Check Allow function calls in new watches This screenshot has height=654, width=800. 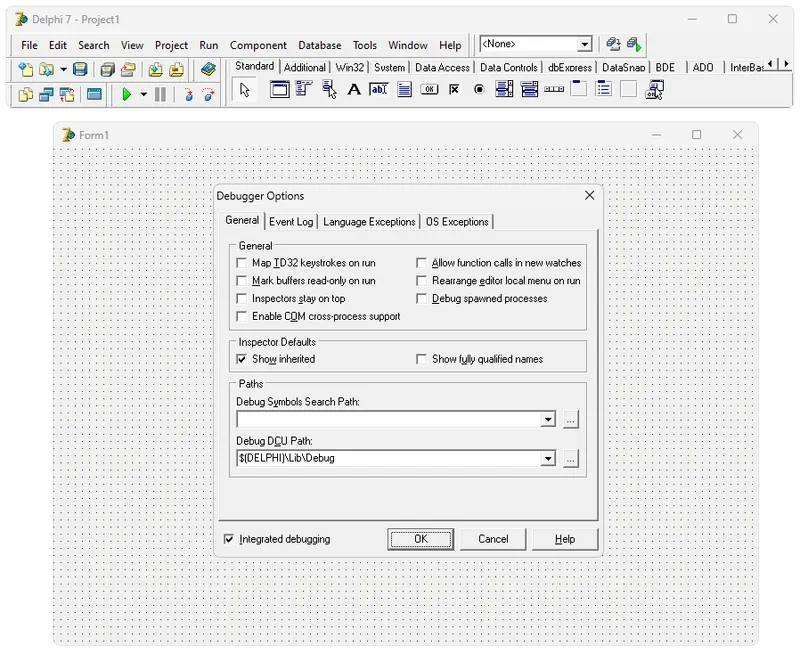point(421,263)
